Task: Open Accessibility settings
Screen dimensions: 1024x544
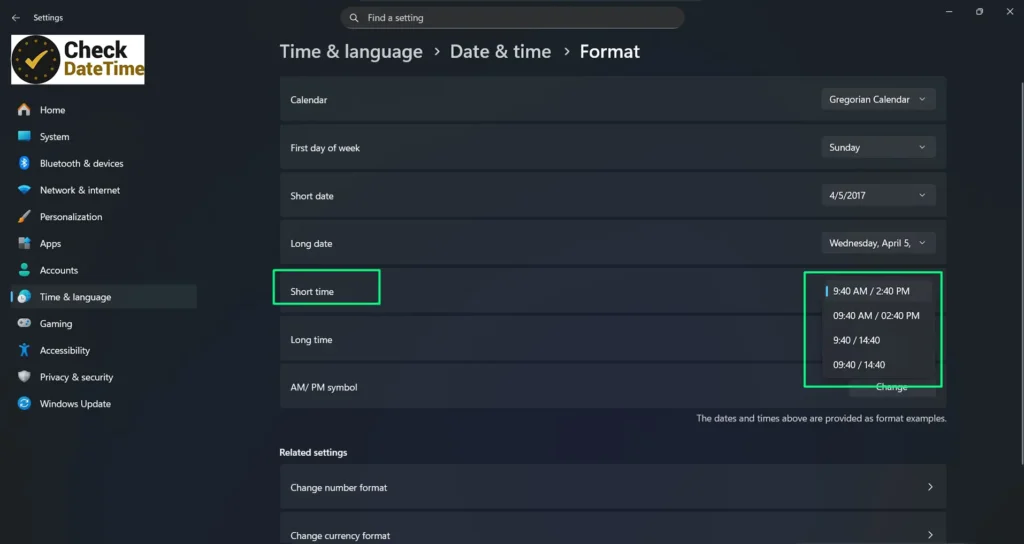Action: pos(104,350)
